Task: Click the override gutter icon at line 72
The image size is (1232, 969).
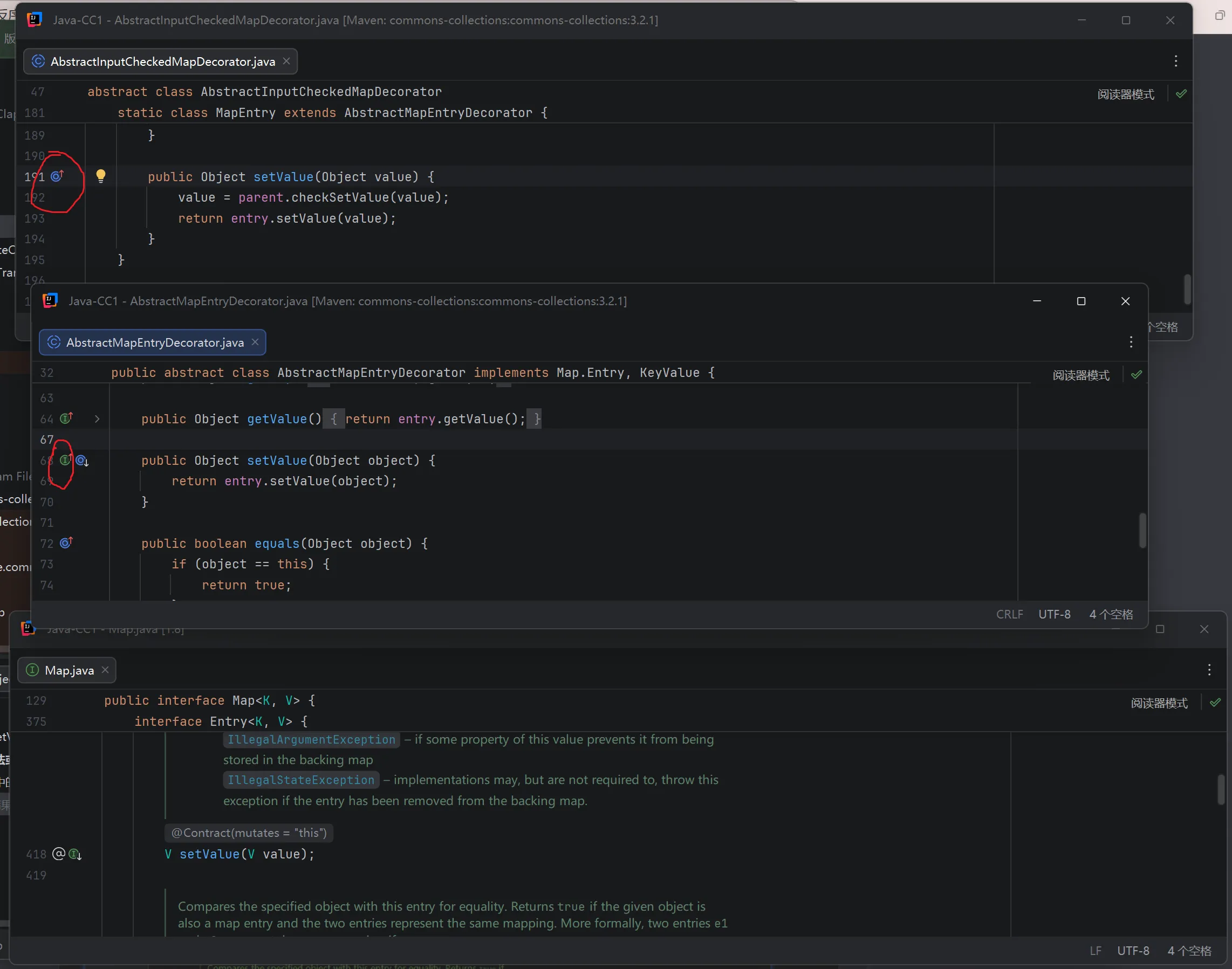Action: tap(66, 544)
